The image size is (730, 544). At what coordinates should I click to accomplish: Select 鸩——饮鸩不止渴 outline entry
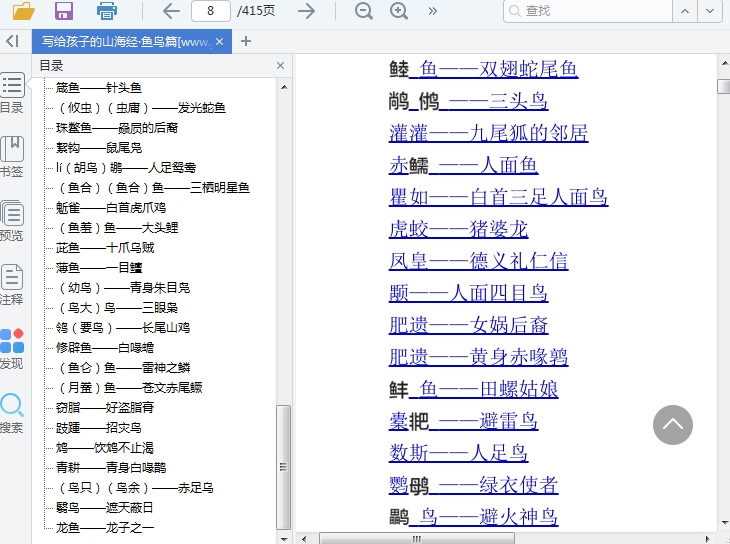(105, 448)
